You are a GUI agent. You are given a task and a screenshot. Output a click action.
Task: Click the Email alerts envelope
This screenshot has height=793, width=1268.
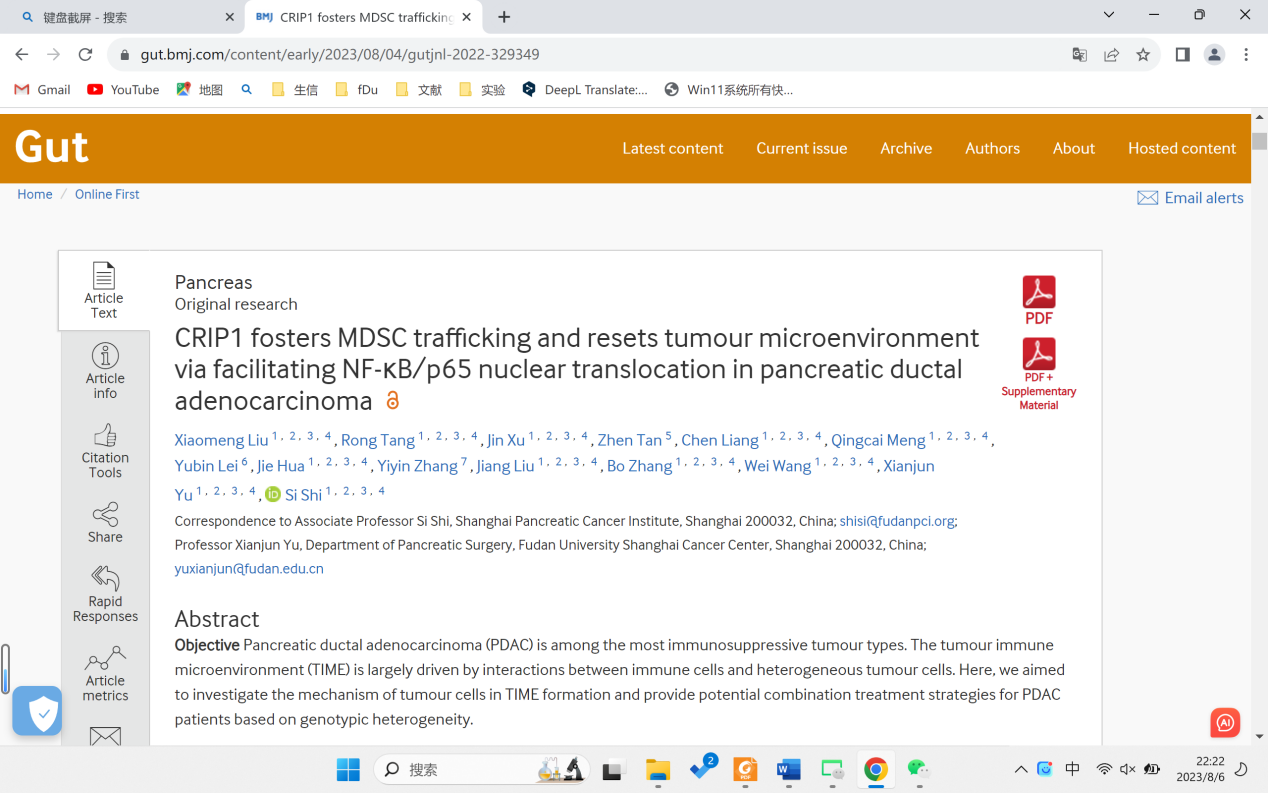tap(1147, 198)
